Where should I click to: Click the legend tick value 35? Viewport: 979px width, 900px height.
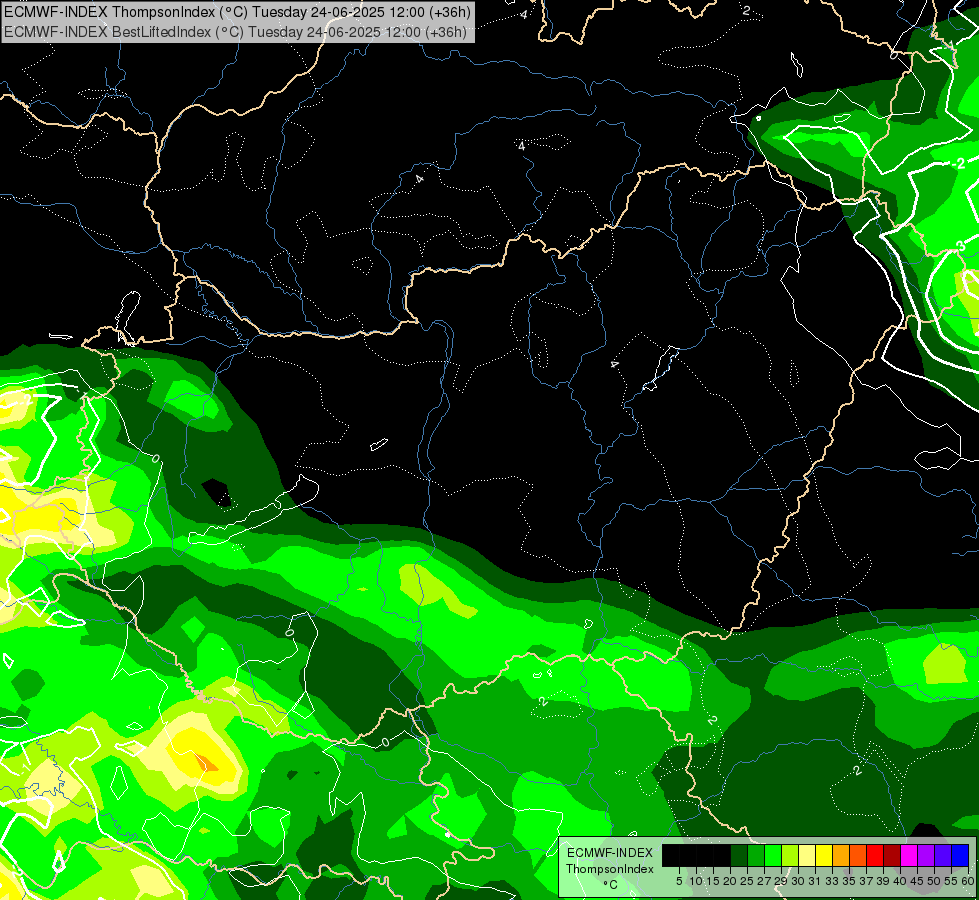pos(849,881)
